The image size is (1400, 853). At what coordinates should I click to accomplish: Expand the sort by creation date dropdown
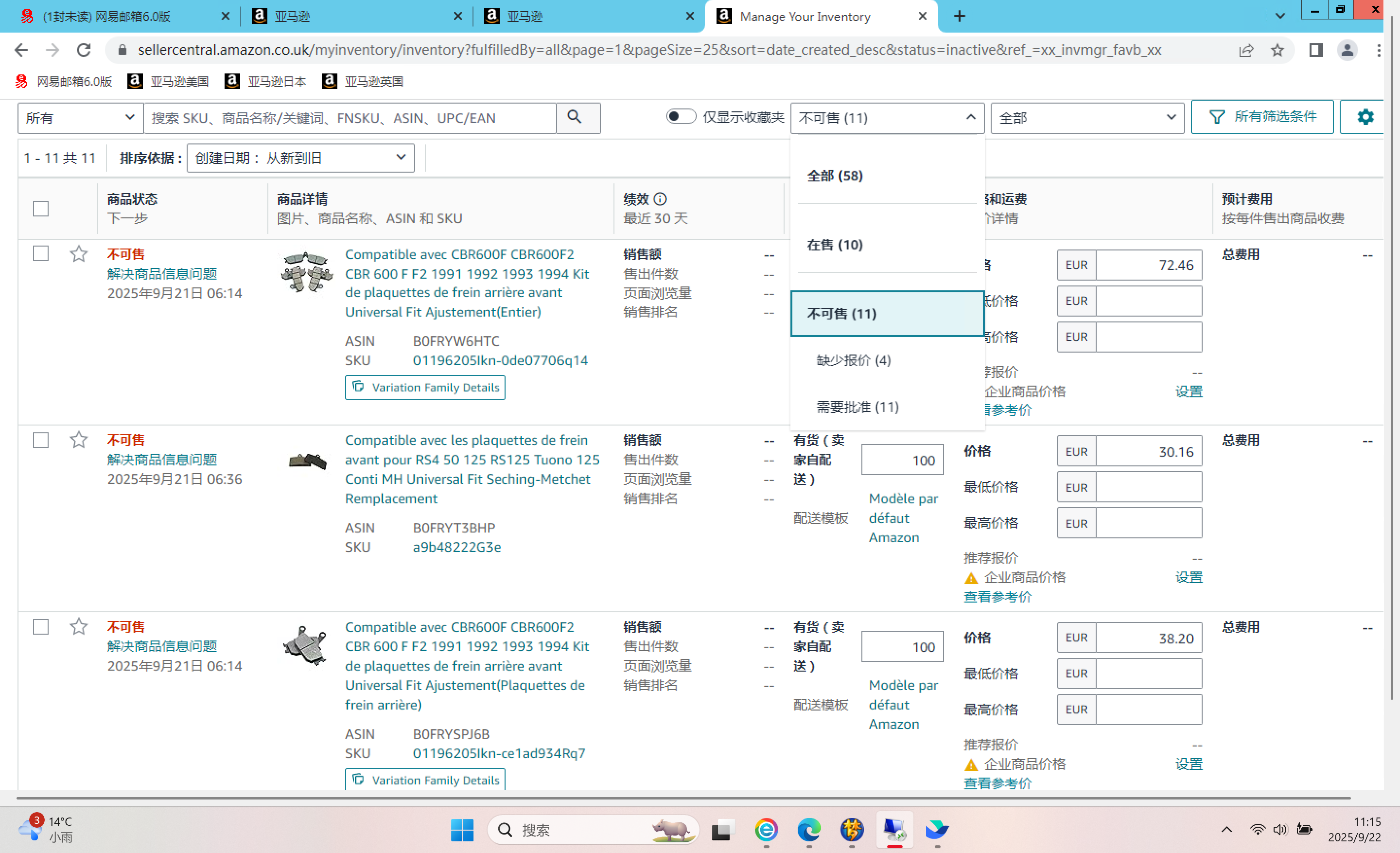300,158
